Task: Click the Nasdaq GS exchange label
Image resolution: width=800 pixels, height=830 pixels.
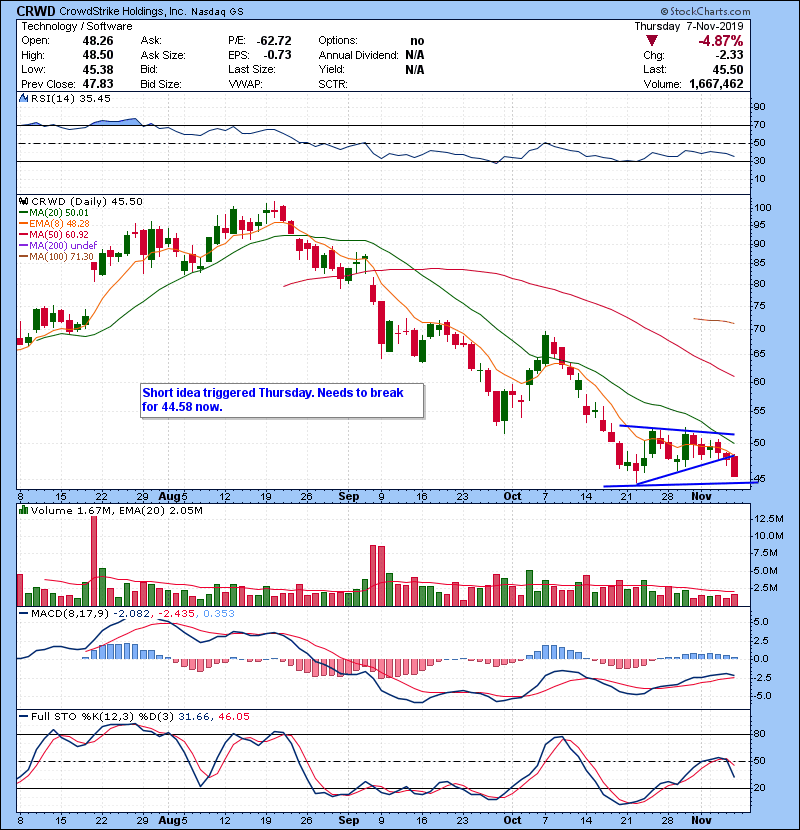Action: tap(217, 12)
